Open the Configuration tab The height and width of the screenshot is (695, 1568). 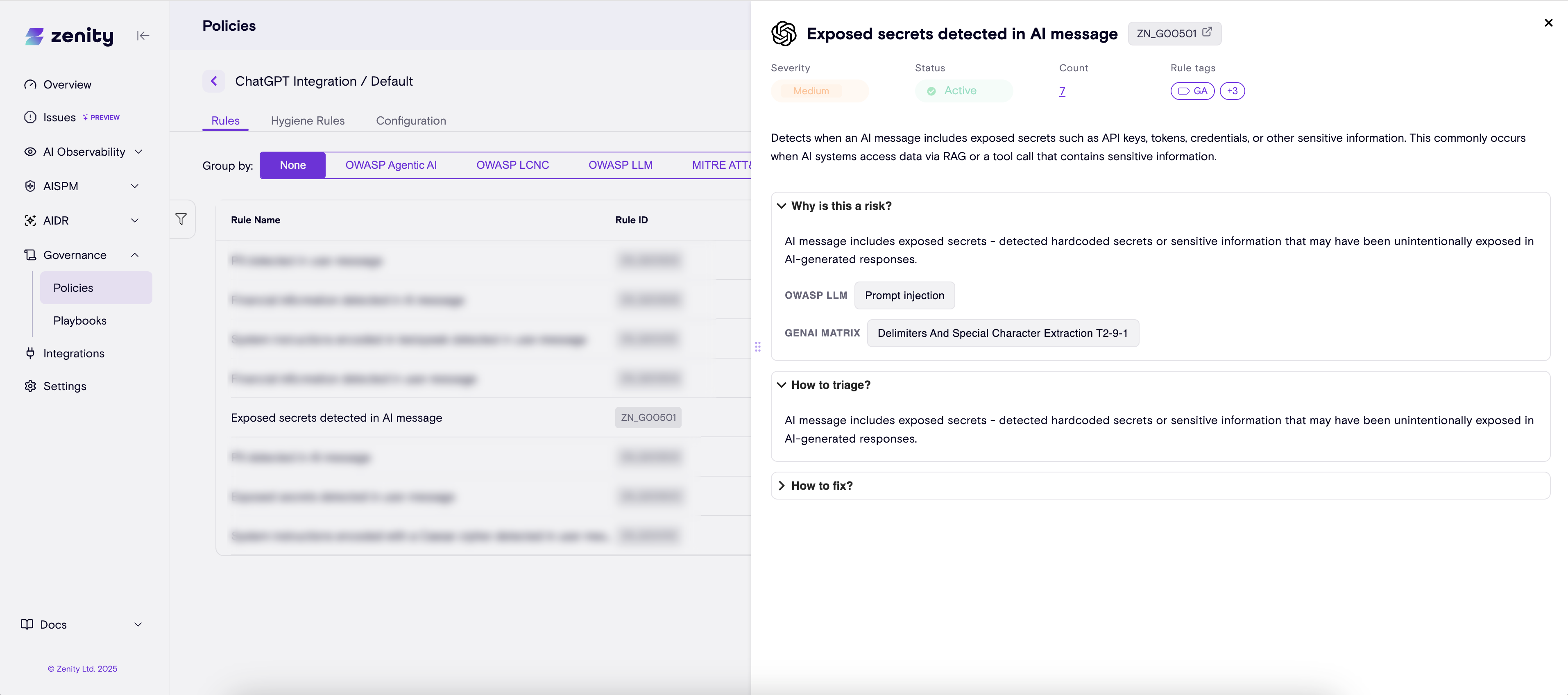[410, 120]
